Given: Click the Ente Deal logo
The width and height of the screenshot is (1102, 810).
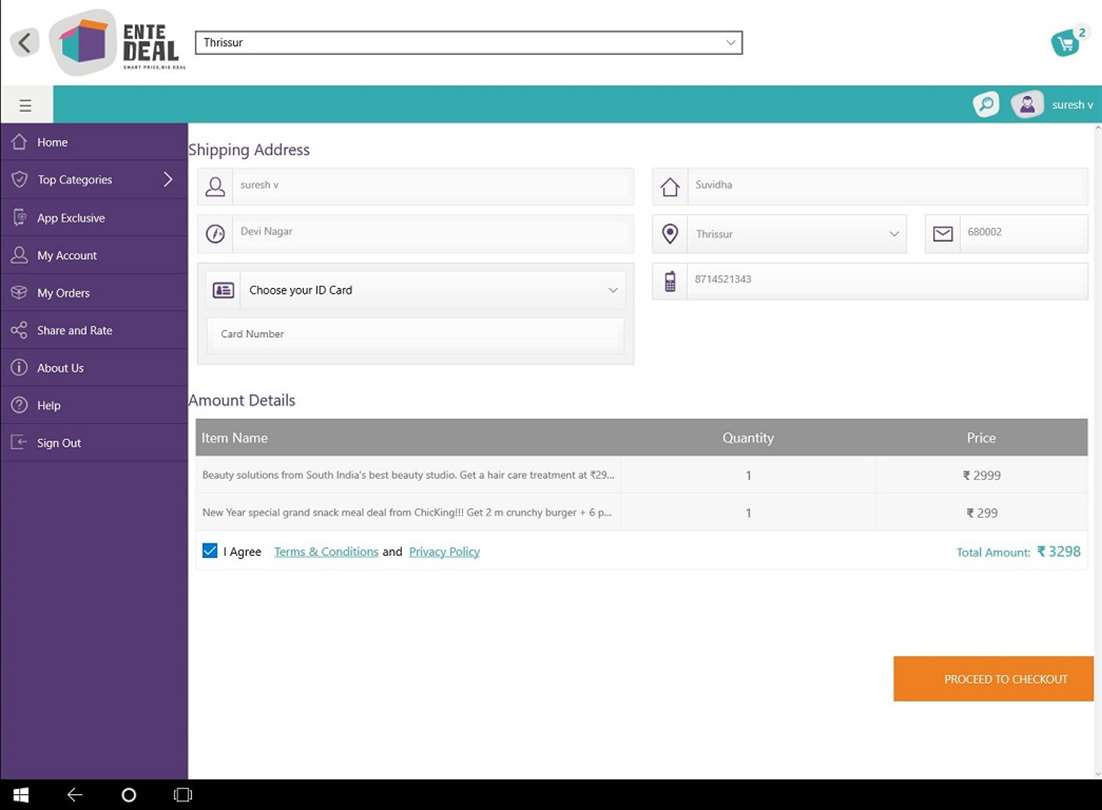Looking at the screenshot, I should [118, 43].
